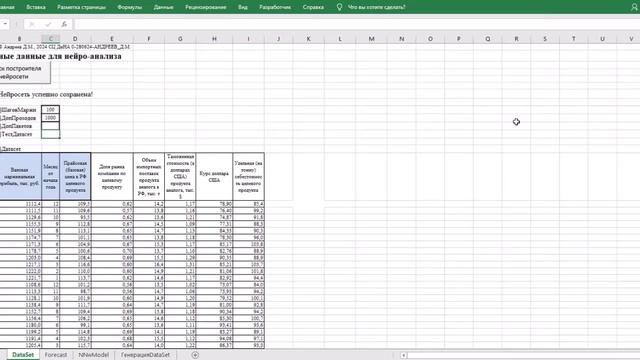This screenshot has height=360, width=640.
Task: Click the 'Месяц от начала года' header cell
Action: (51, 176)
